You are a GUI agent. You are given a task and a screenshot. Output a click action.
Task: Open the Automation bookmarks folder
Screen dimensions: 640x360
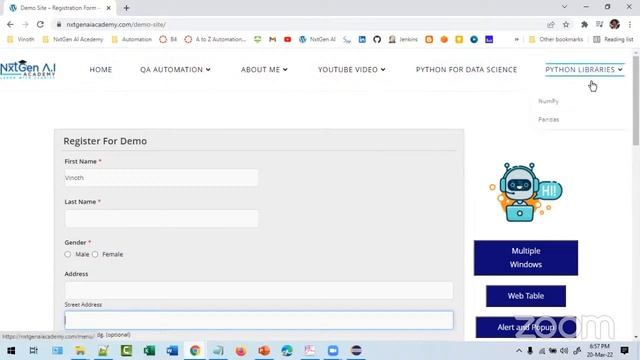pyautogui.click(x=132, y=39)
